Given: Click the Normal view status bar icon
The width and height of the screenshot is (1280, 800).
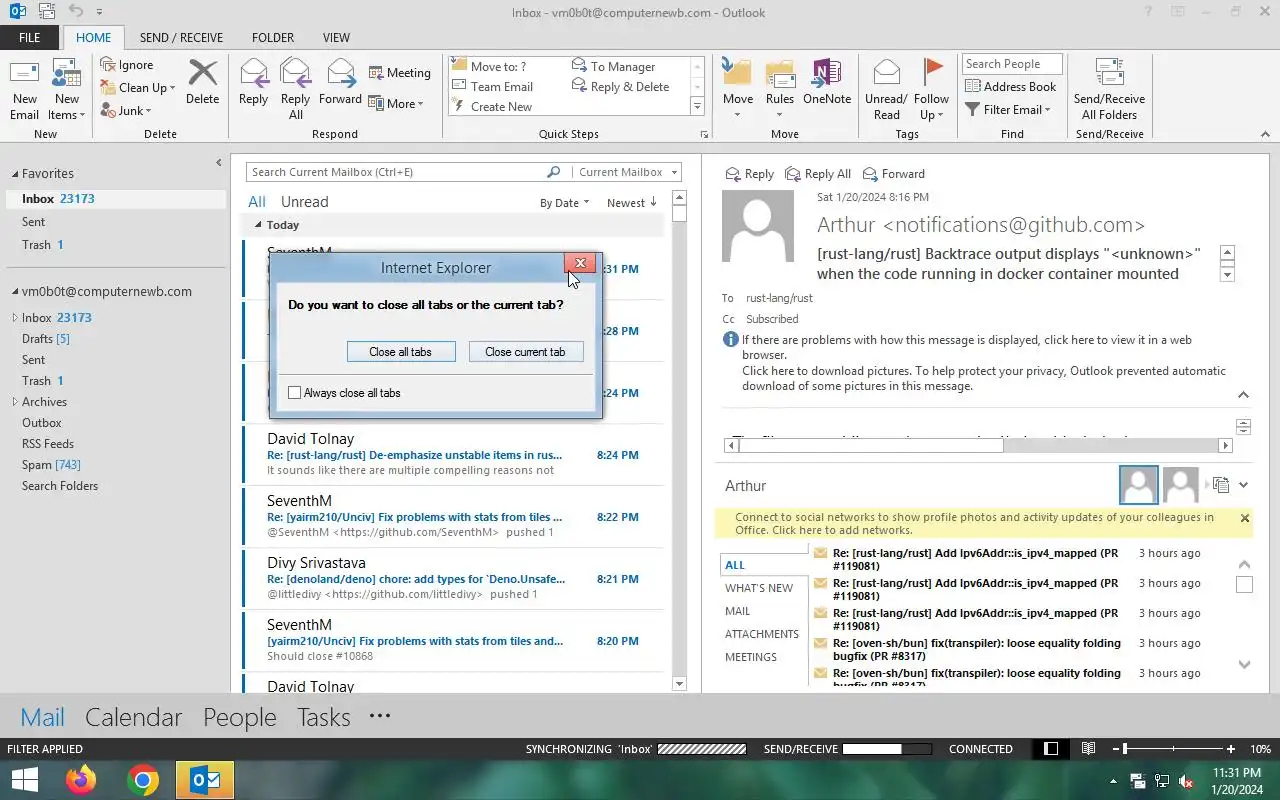Looking at the screenshot, I should (x=1050, y=748).
